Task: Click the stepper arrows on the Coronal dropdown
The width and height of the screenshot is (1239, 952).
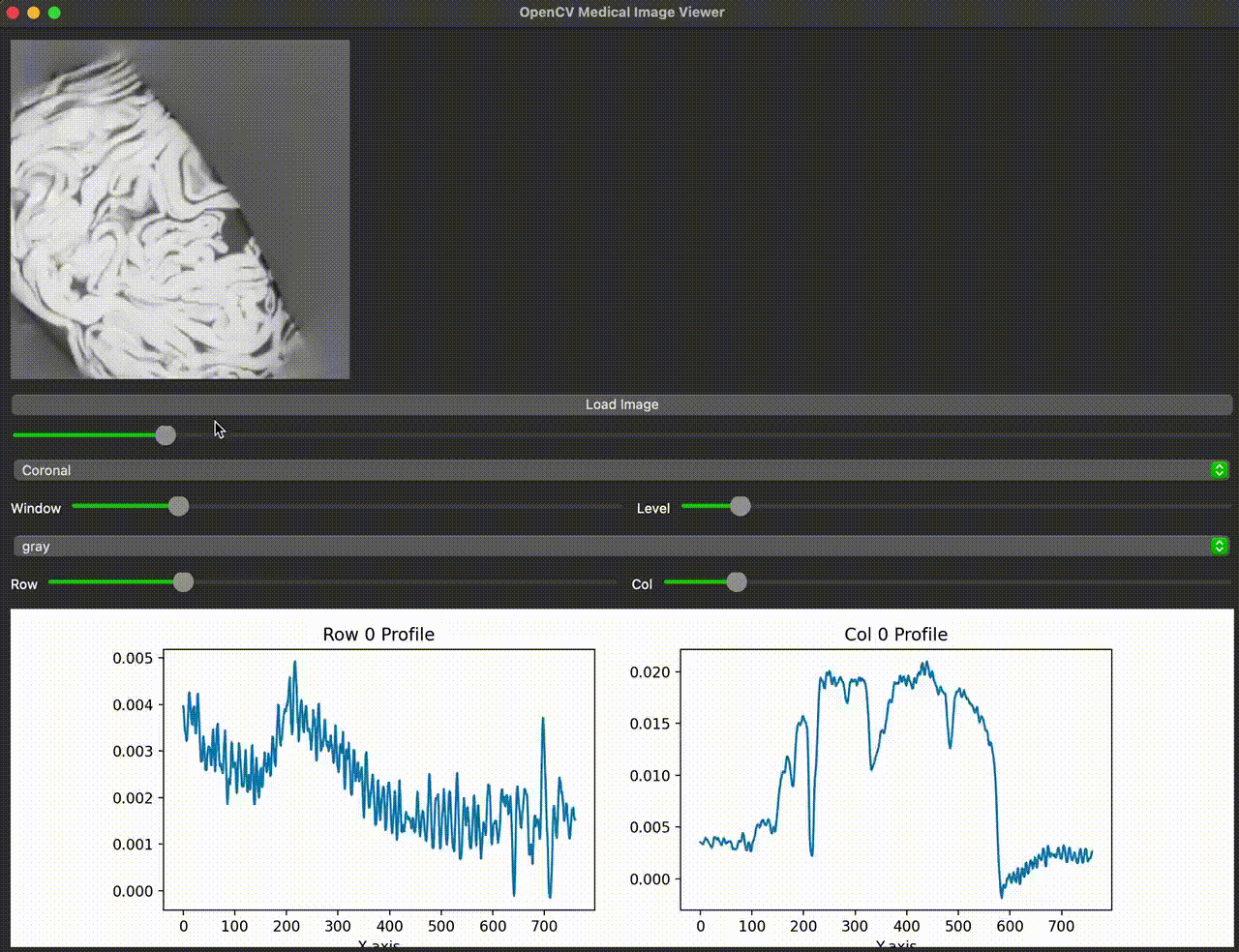Action: tap(1219, 470)
